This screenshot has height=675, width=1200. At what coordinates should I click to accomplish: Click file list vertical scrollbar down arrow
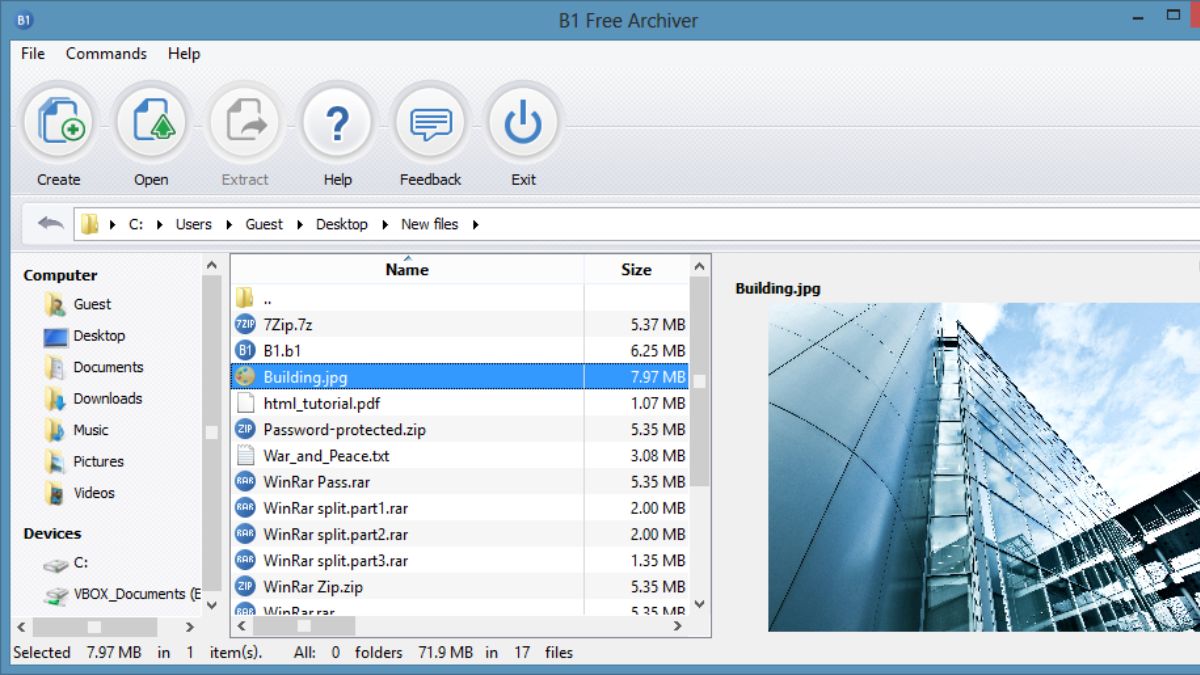pos(700,604)
